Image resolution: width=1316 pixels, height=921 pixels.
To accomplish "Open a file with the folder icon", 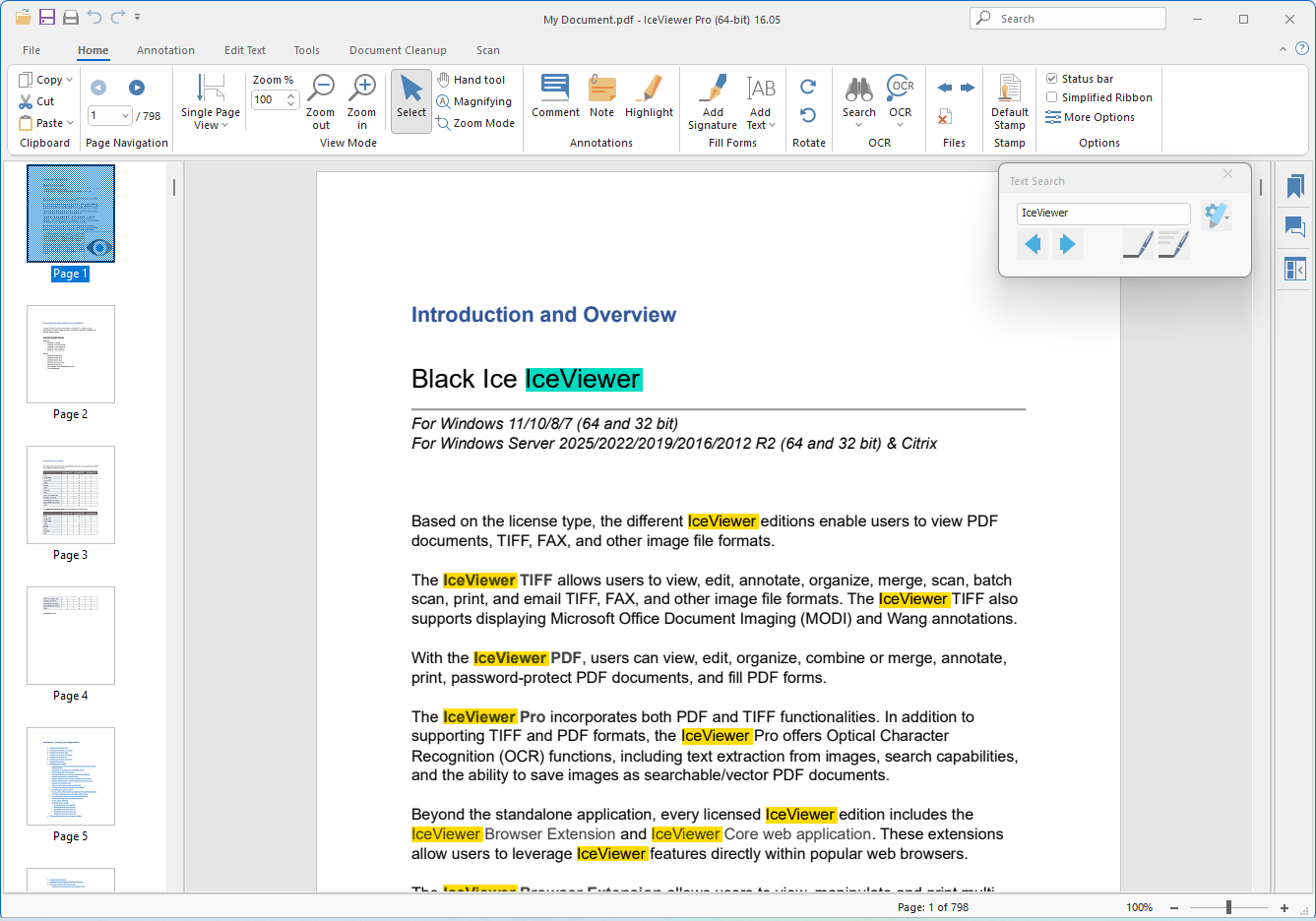I will tap(23, 17).
